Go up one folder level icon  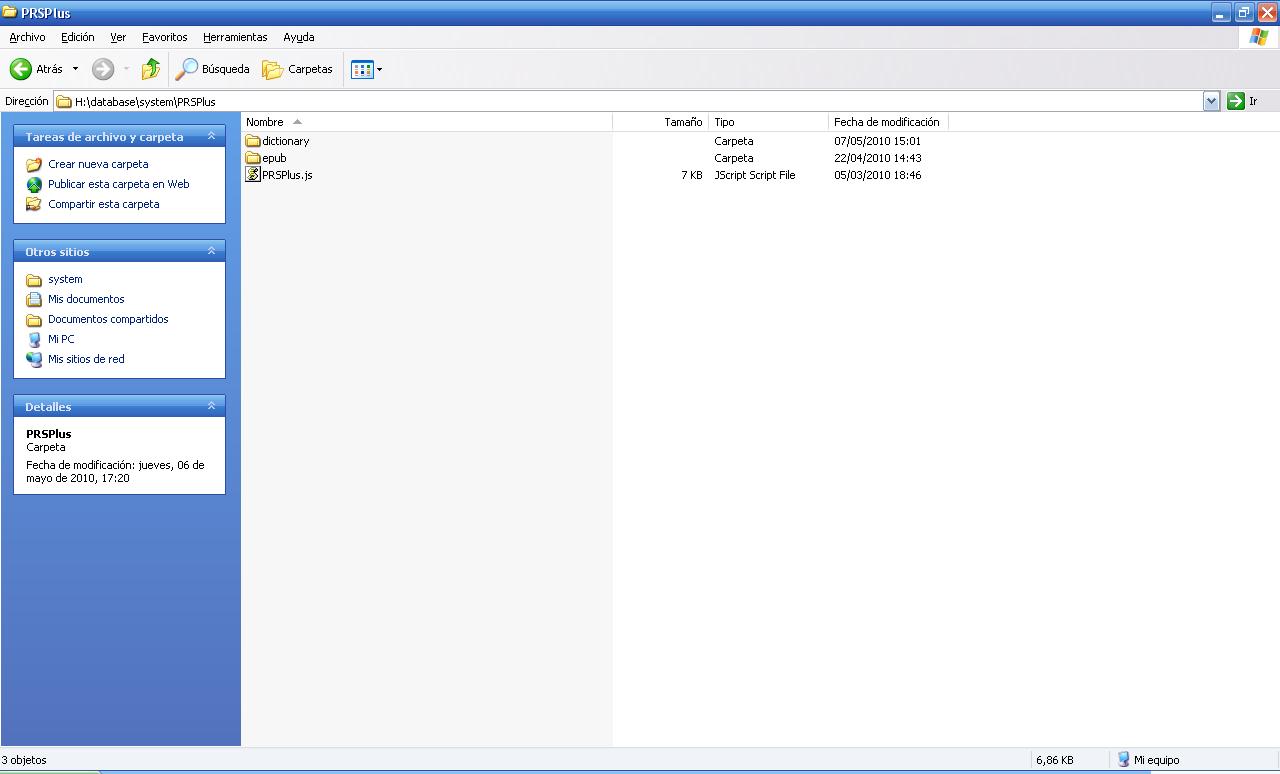151,69
